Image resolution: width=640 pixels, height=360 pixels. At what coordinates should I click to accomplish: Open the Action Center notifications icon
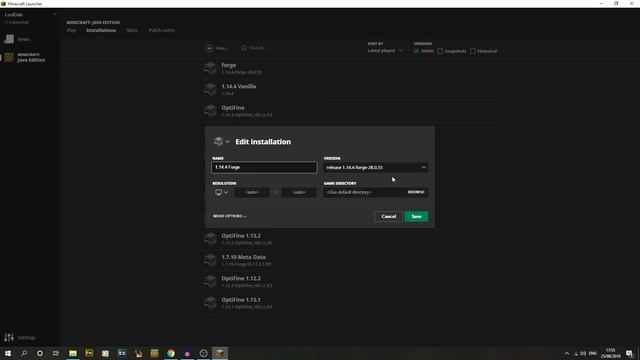[629, 353]
